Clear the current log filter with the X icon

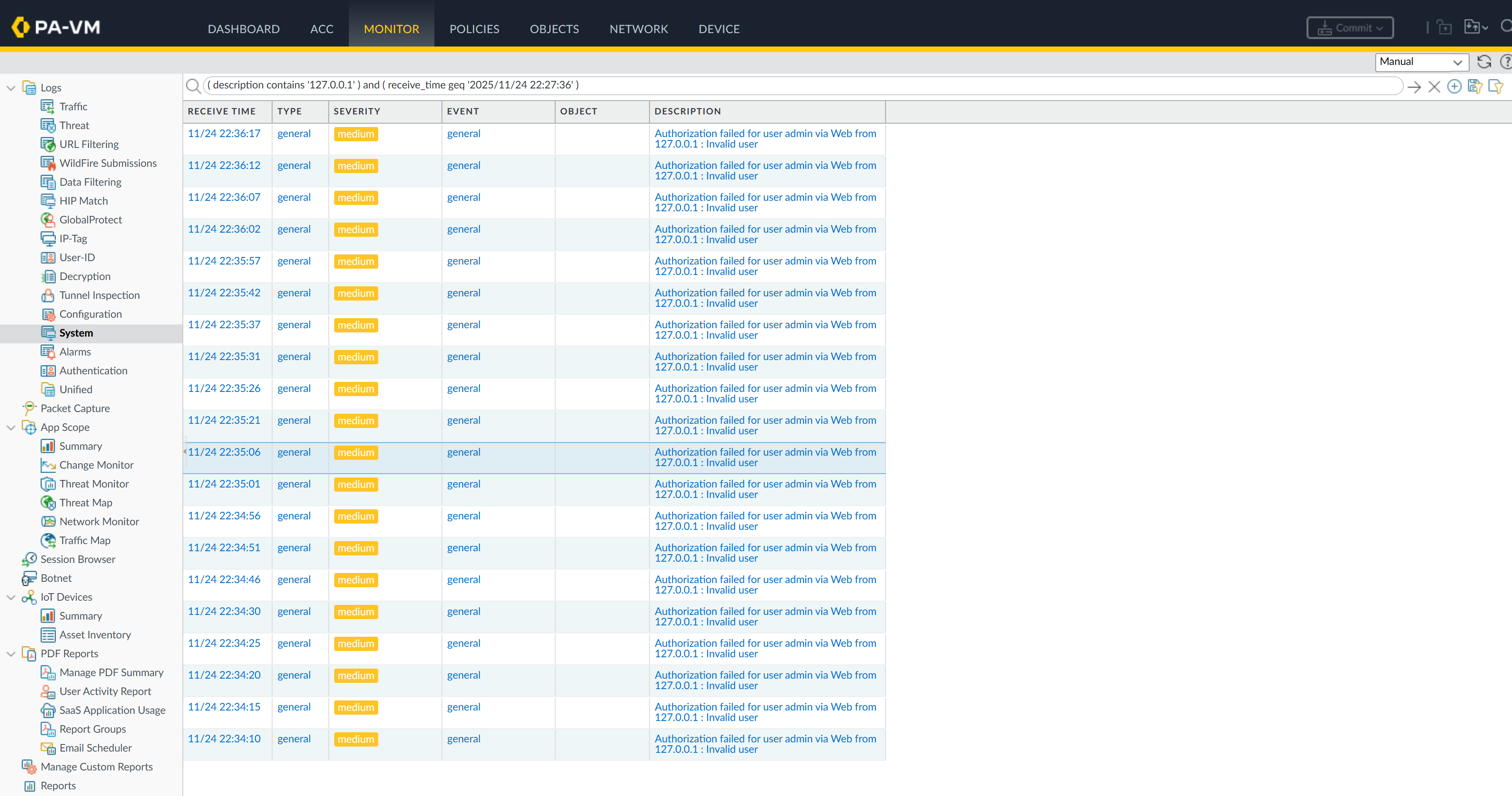1434,86
